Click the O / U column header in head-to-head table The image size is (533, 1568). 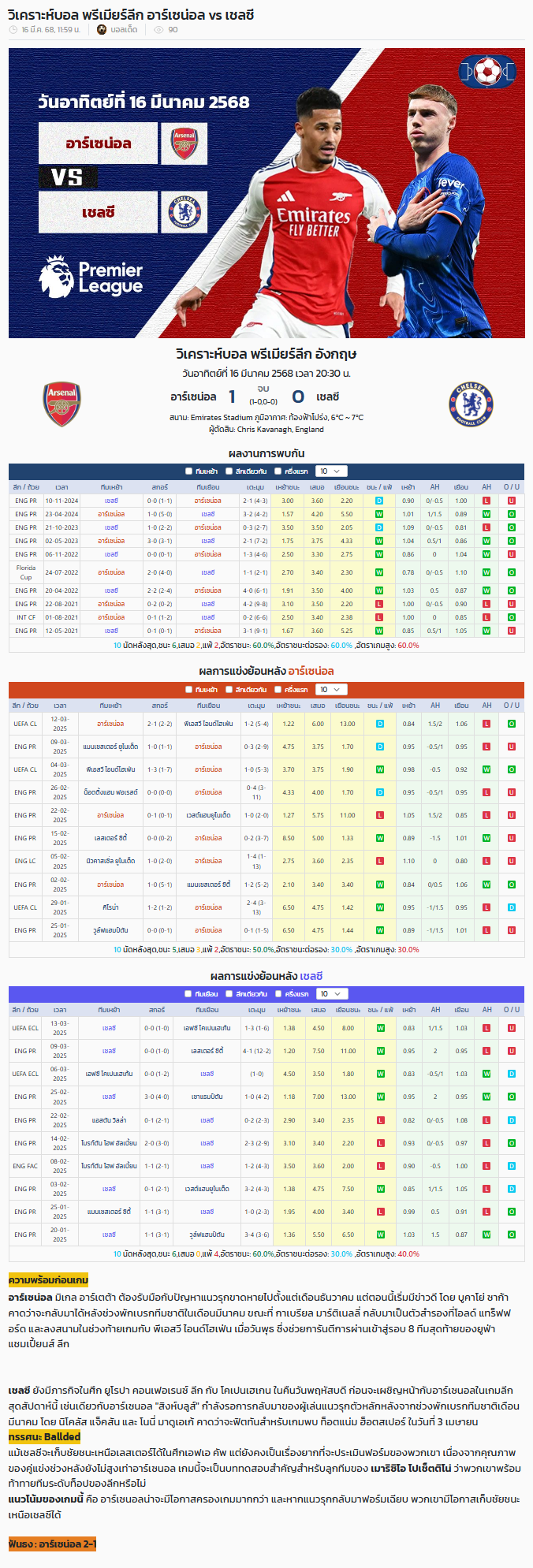512,487
